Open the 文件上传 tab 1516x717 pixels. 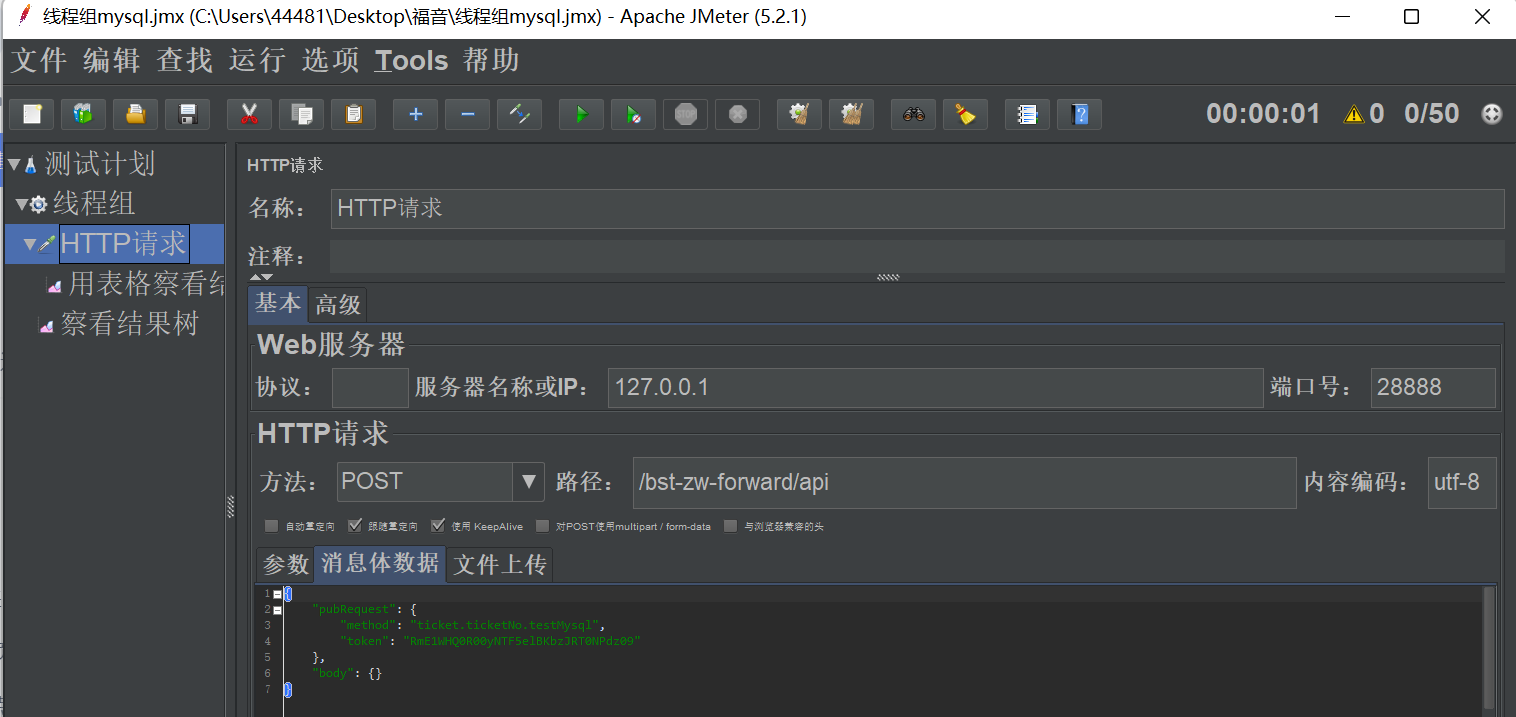[500, 565]
